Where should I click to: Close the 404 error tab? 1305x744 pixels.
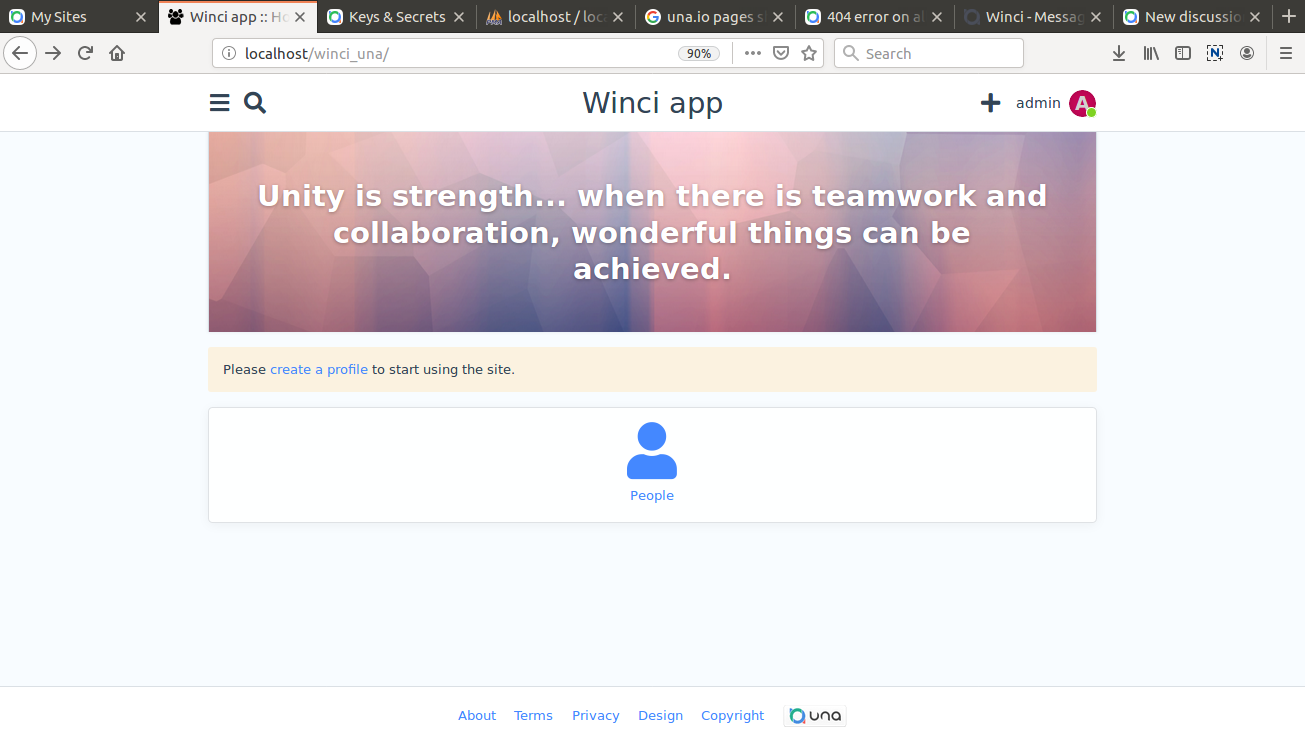937,17
